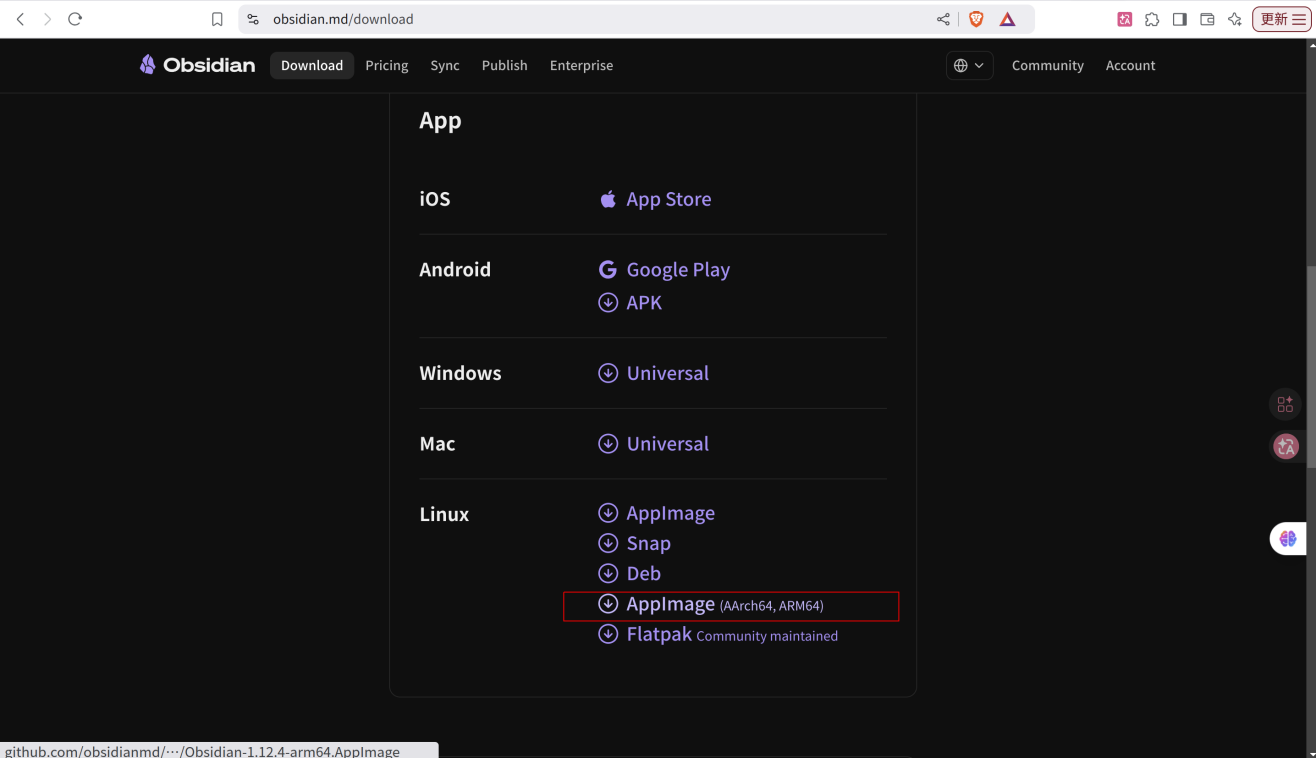1316x758 pixels.
Task: Open the Account link in header
Action: (1130, 65)
